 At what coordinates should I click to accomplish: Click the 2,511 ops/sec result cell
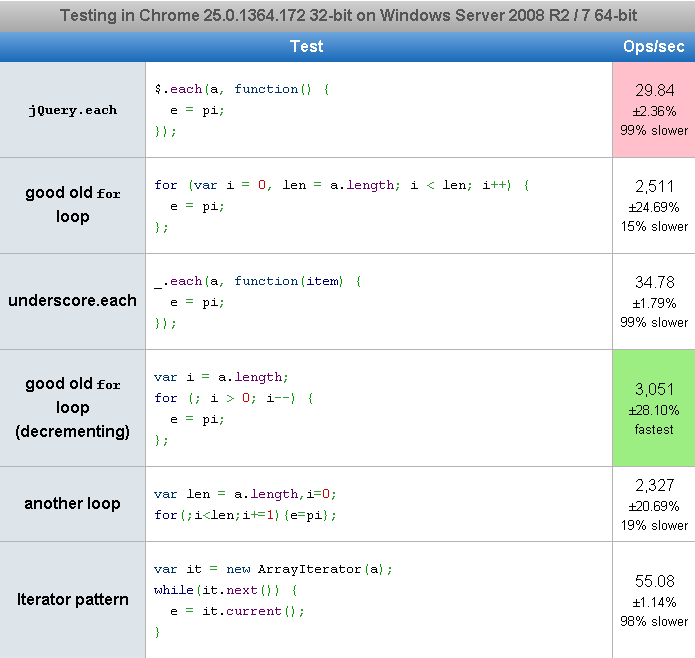click(x=654, y=205)
